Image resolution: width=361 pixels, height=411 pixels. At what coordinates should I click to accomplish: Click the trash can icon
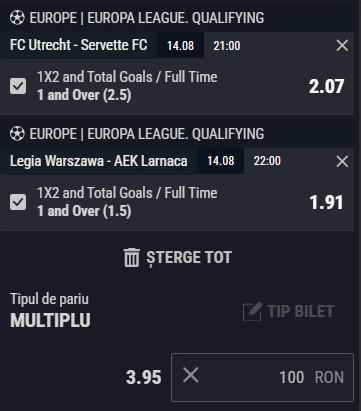(x=131, y=258)
